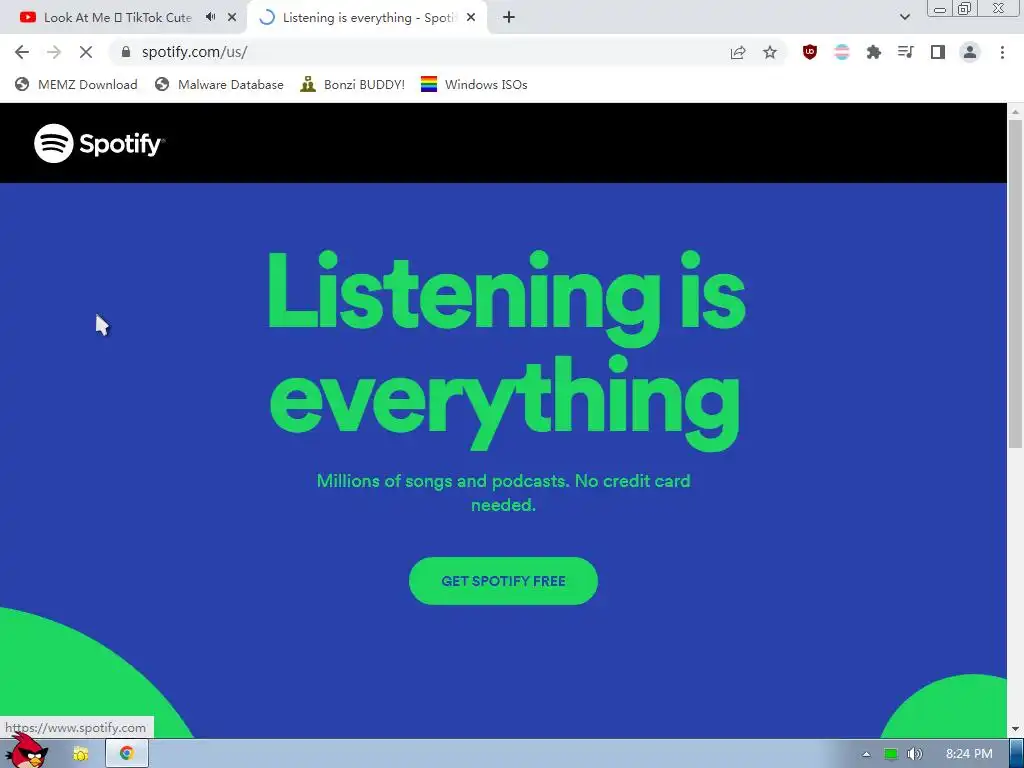Click the spotify.com/us/ address bar
The image size is (1024, 768).
(x=418, y=52)
